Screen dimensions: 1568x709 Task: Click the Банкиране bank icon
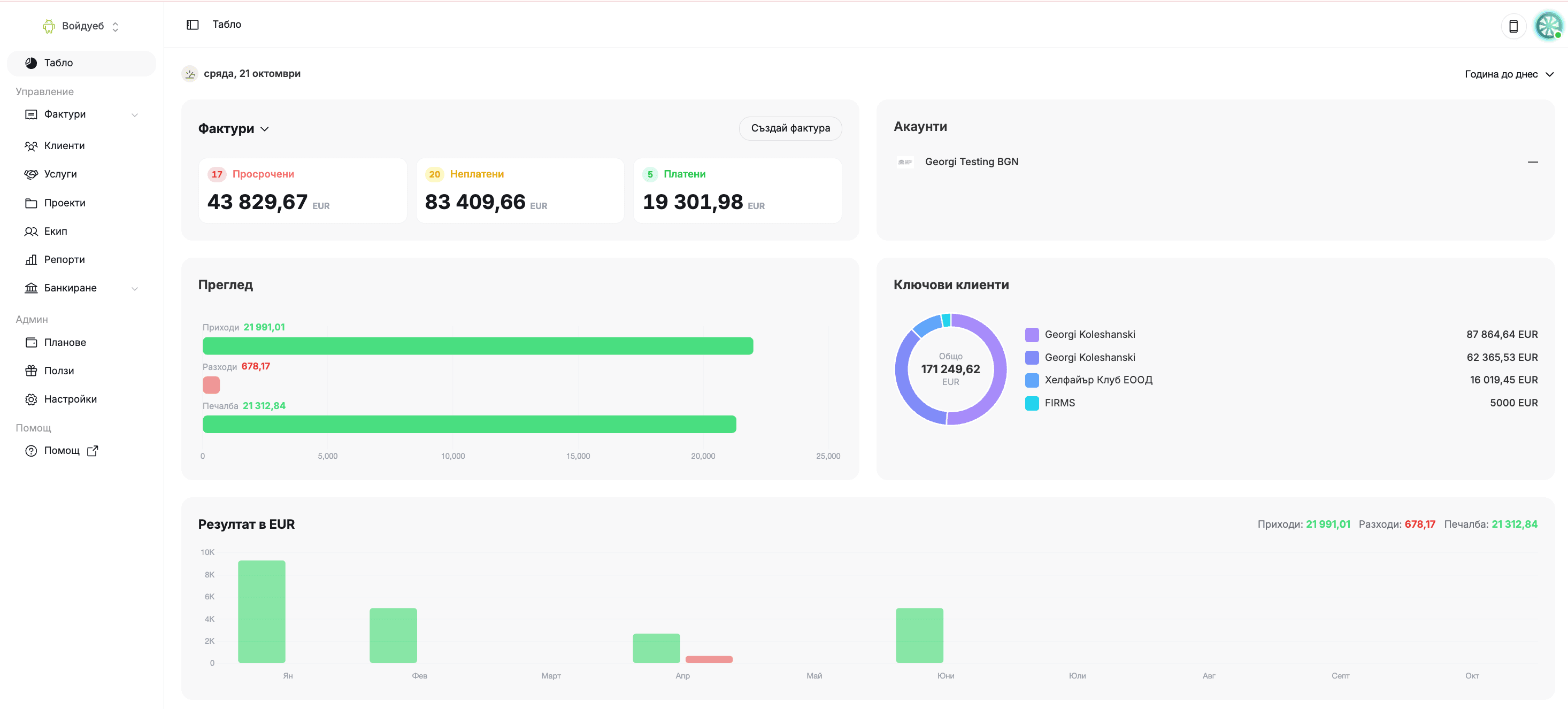coord(31,288)
